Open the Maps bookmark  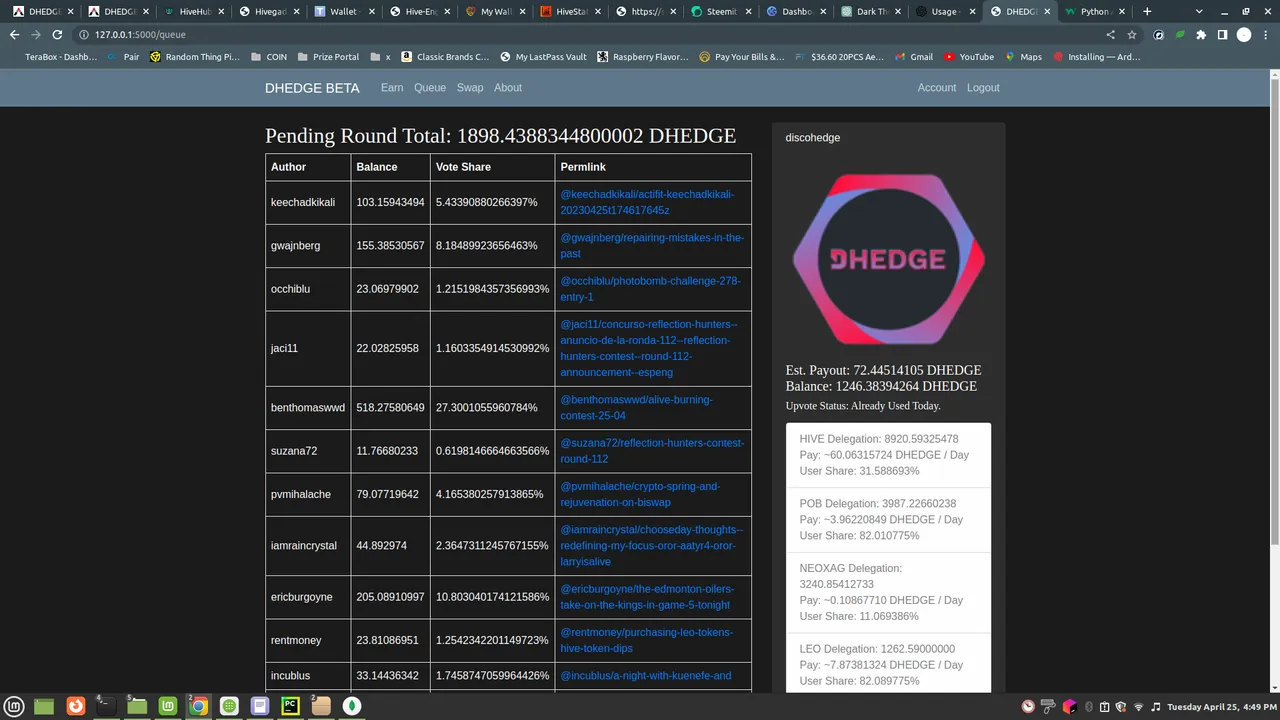point(1023,57)
